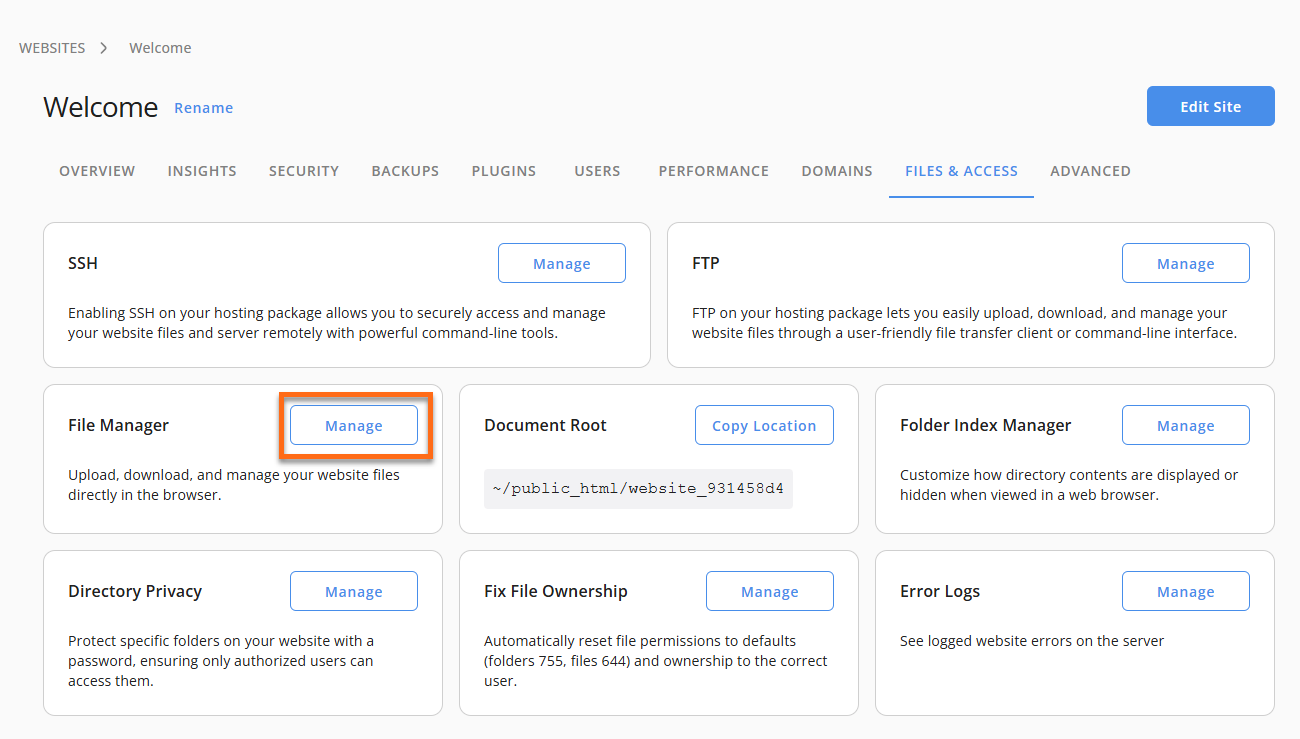Click the breadcrumb chevron separator
Viewport: 1300px width, 739px height.
tap(104, 48)
